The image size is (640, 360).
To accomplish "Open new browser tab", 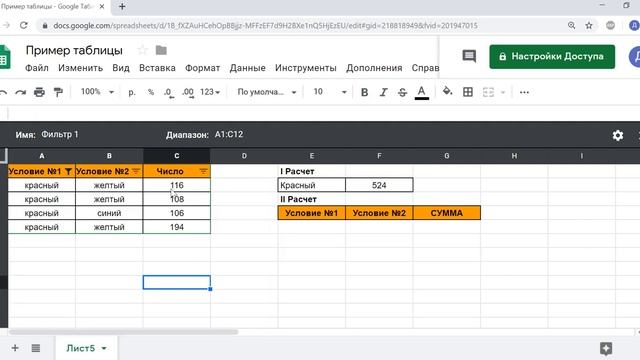I will pos(122,7).
